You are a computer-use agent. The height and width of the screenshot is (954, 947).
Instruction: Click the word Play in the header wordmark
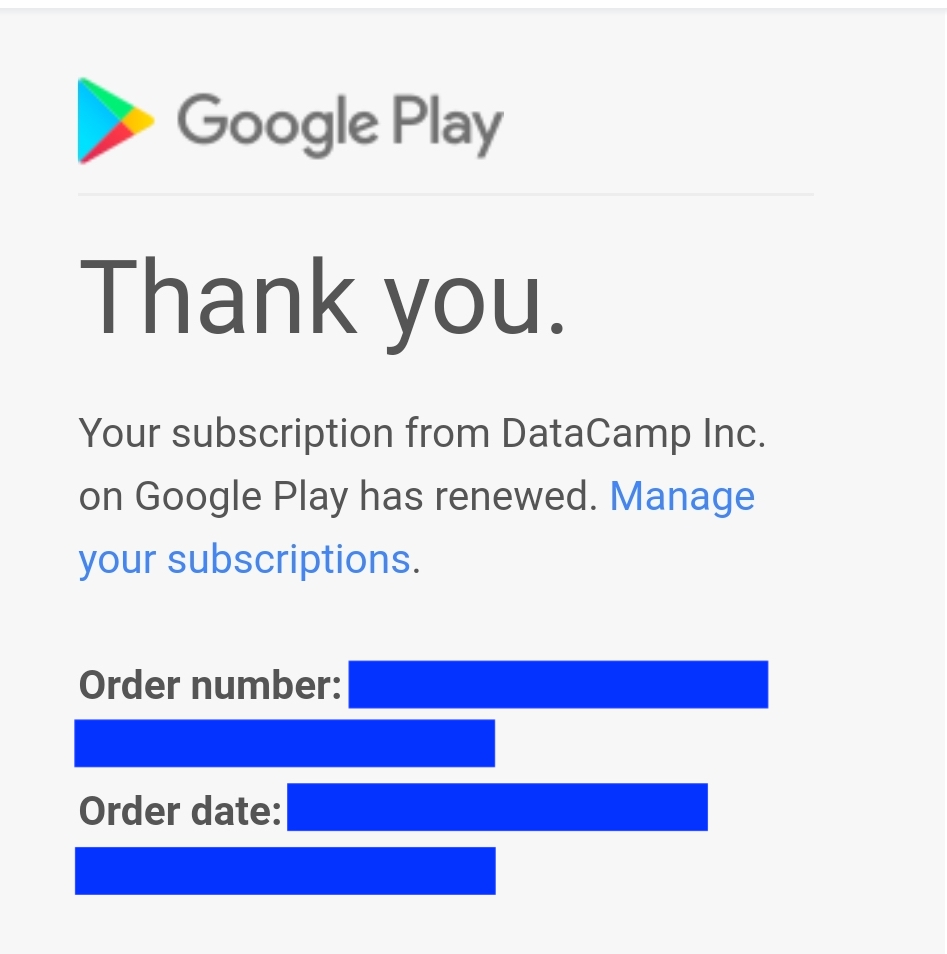pyautogui.click(x=446, y=125)
